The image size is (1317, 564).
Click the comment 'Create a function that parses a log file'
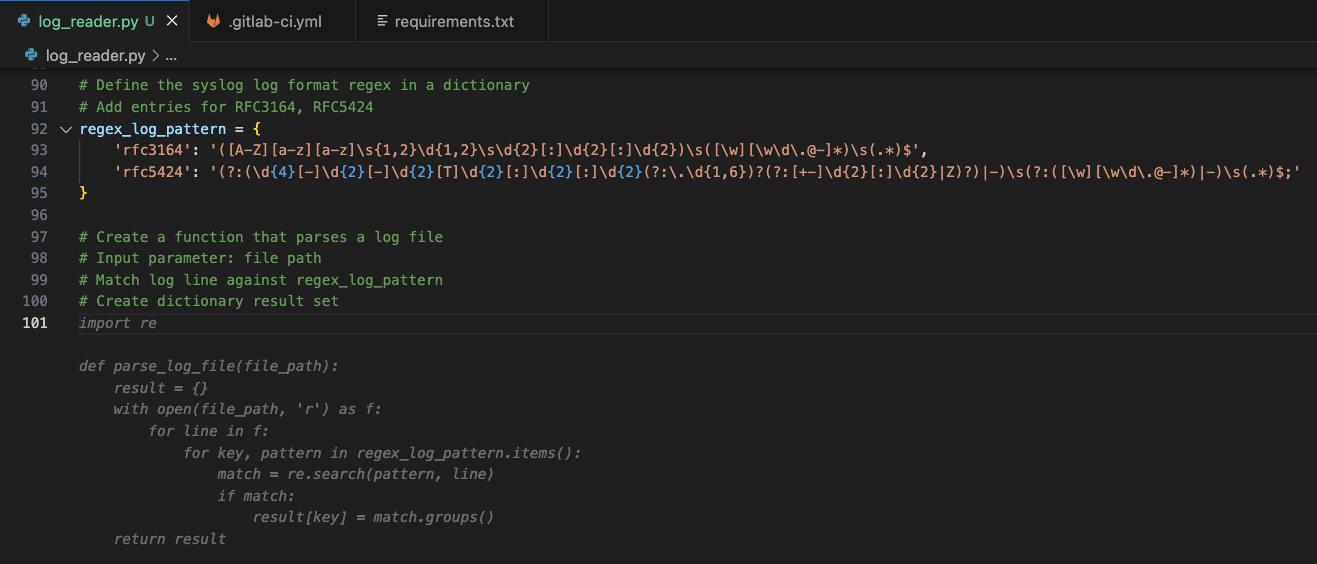click(x=261, y=237)
